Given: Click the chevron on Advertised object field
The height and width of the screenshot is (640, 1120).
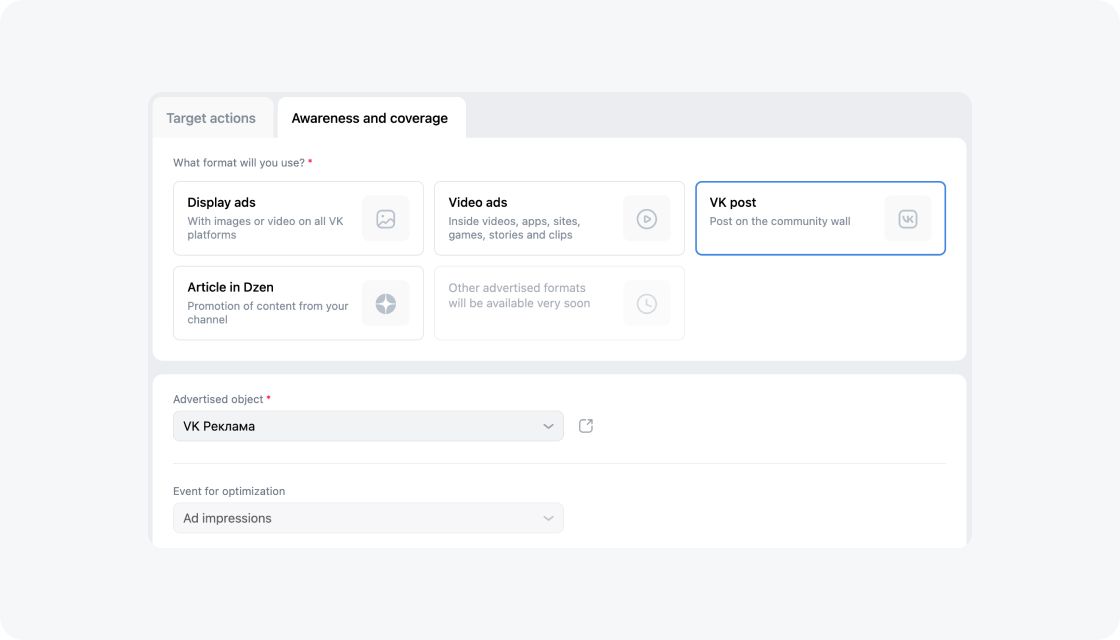Looking at the screenshot, I should [548, 425].
